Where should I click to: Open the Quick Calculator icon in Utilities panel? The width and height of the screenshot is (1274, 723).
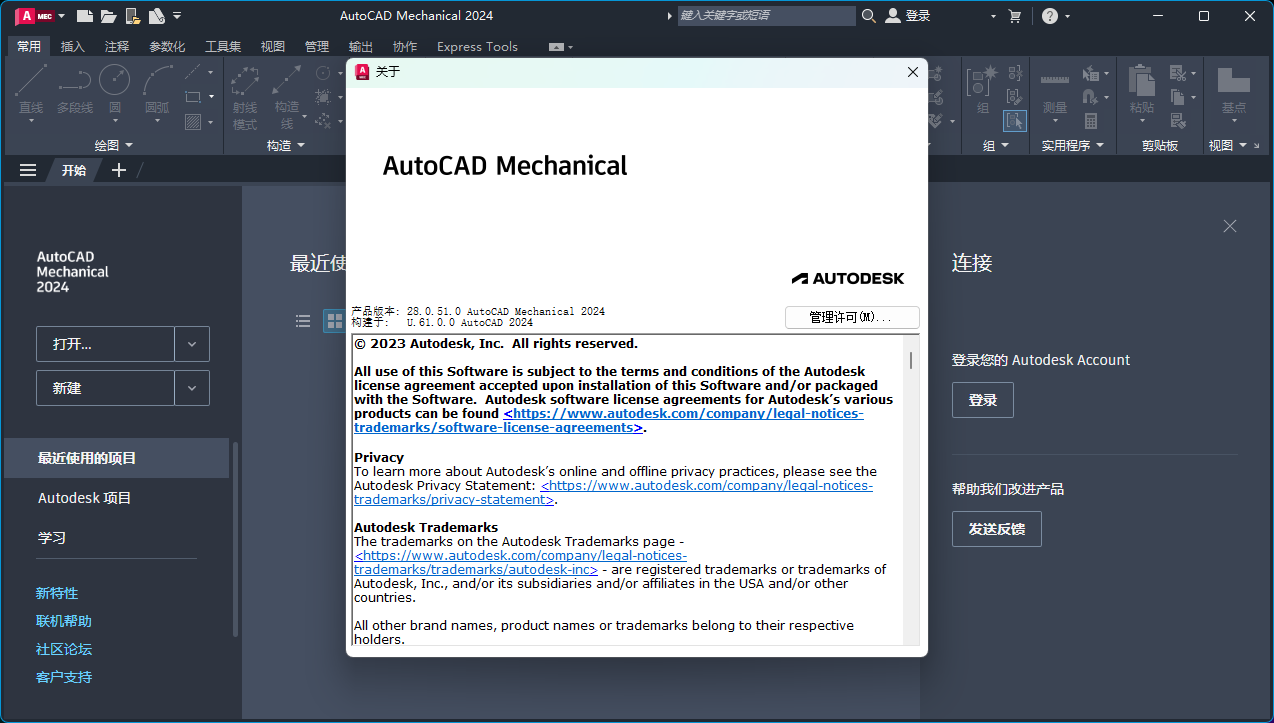[1091, 121]
